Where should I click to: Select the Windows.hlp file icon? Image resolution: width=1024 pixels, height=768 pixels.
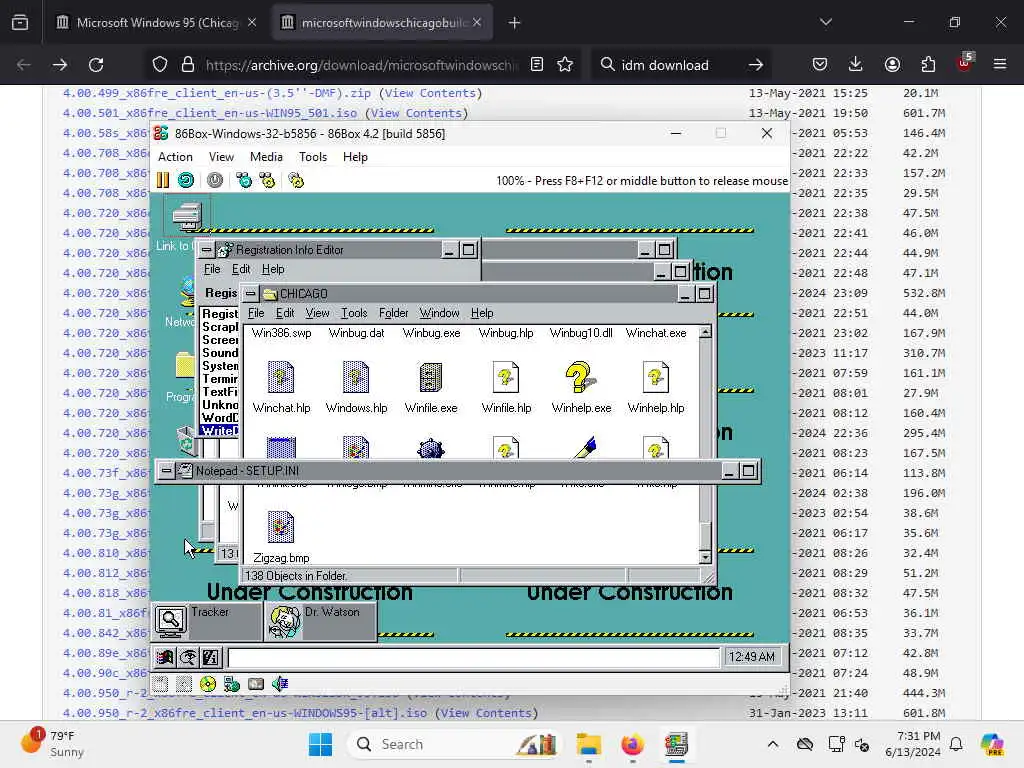point(356,377)
